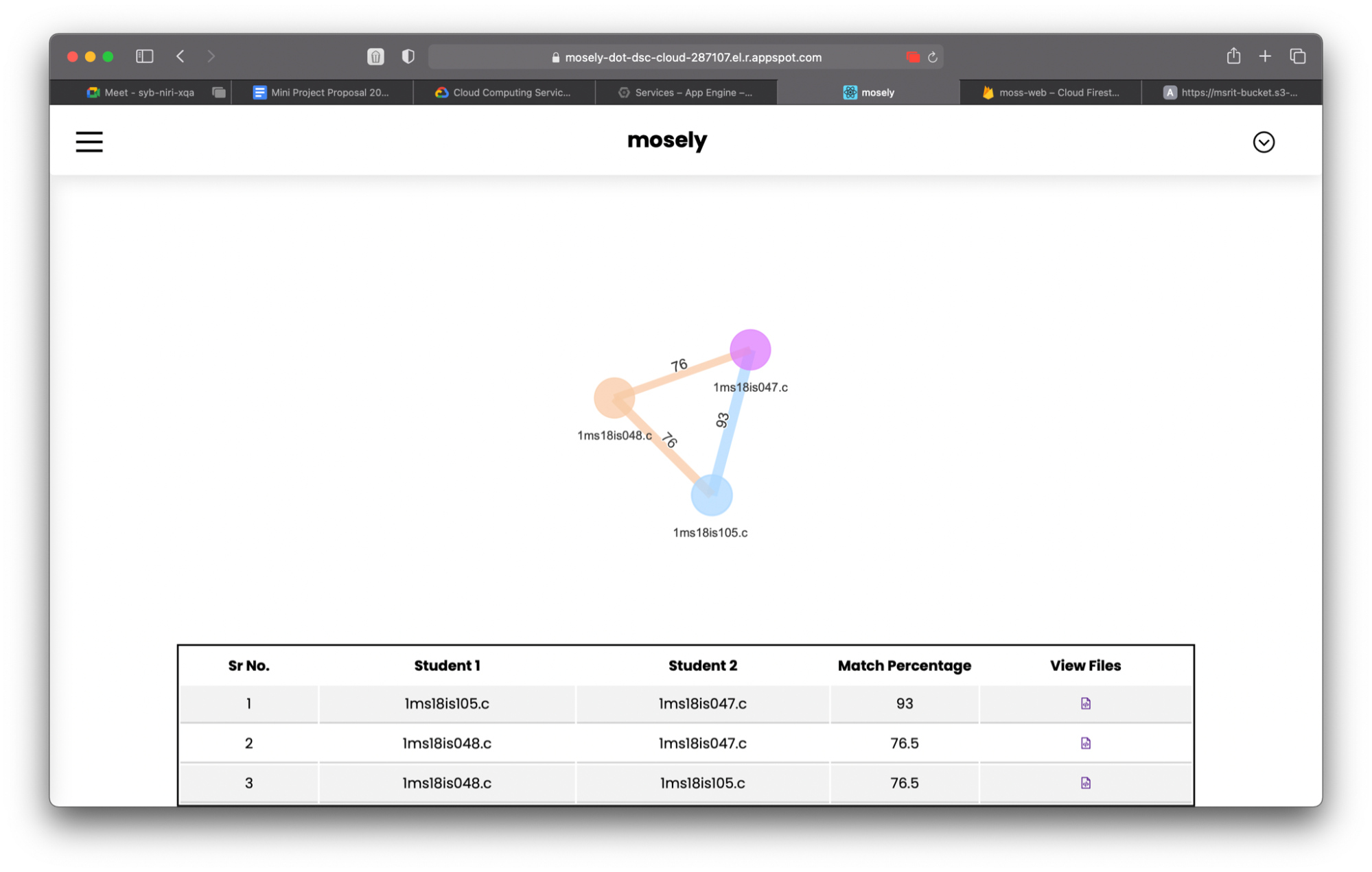Open view files icon for row 1
Viewport: 1372px width, 872px height.
(1085, 703)
